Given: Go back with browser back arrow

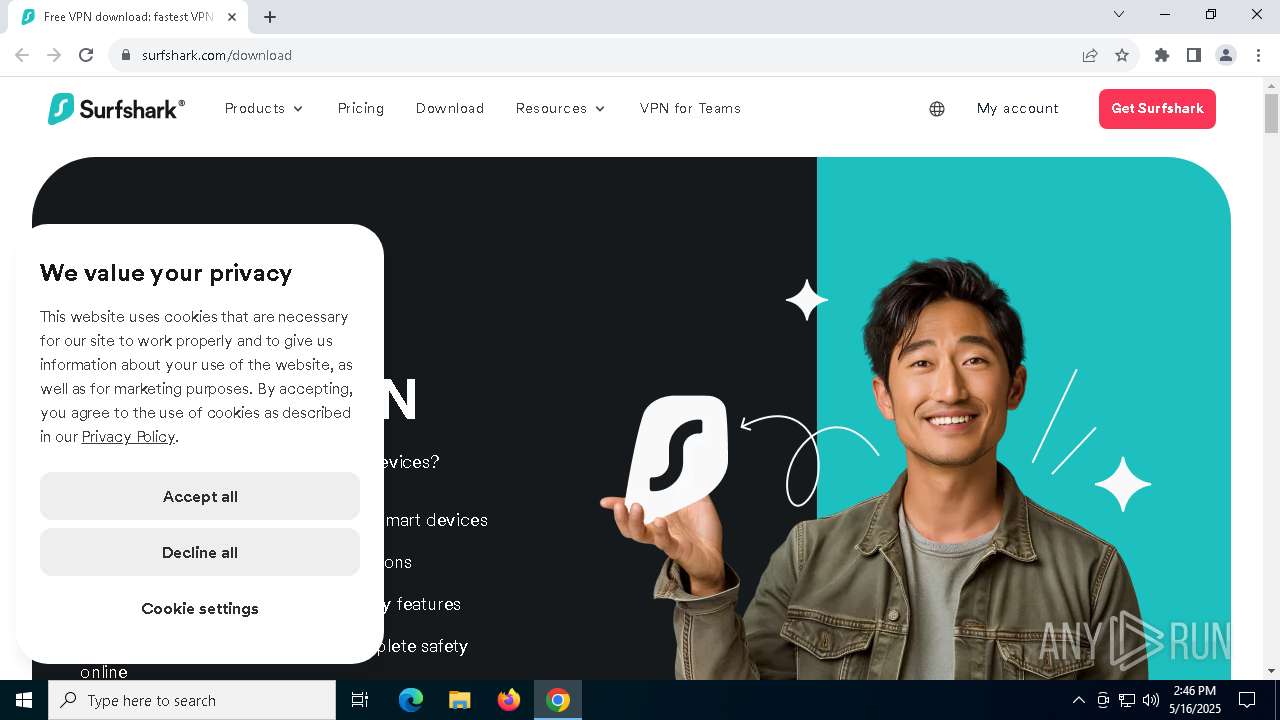Looking at the screenshot, I should (x=22, y=55).
